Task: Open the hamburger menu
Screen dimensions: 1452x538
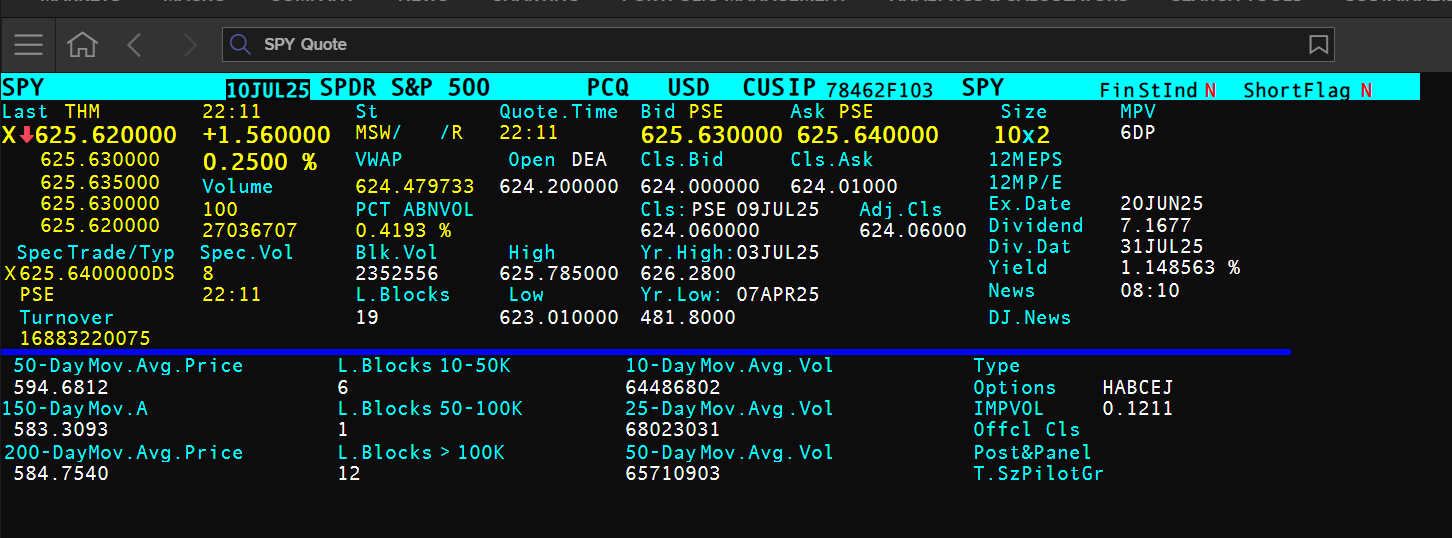Action: point(29,44)
